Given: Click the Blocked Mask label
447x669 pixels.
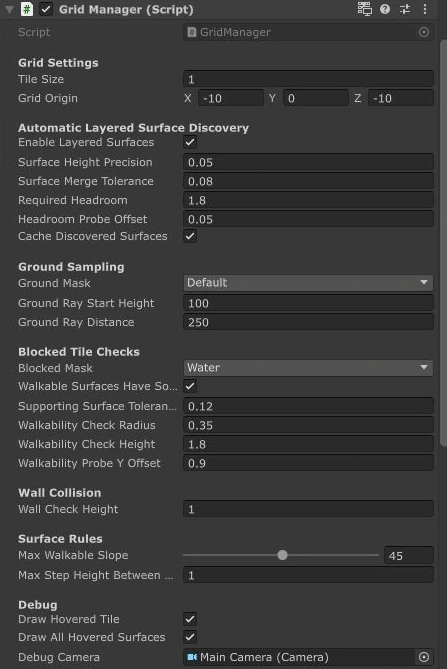Looking at the screenshot, I should pyautogui.click(x=55, y=368).
